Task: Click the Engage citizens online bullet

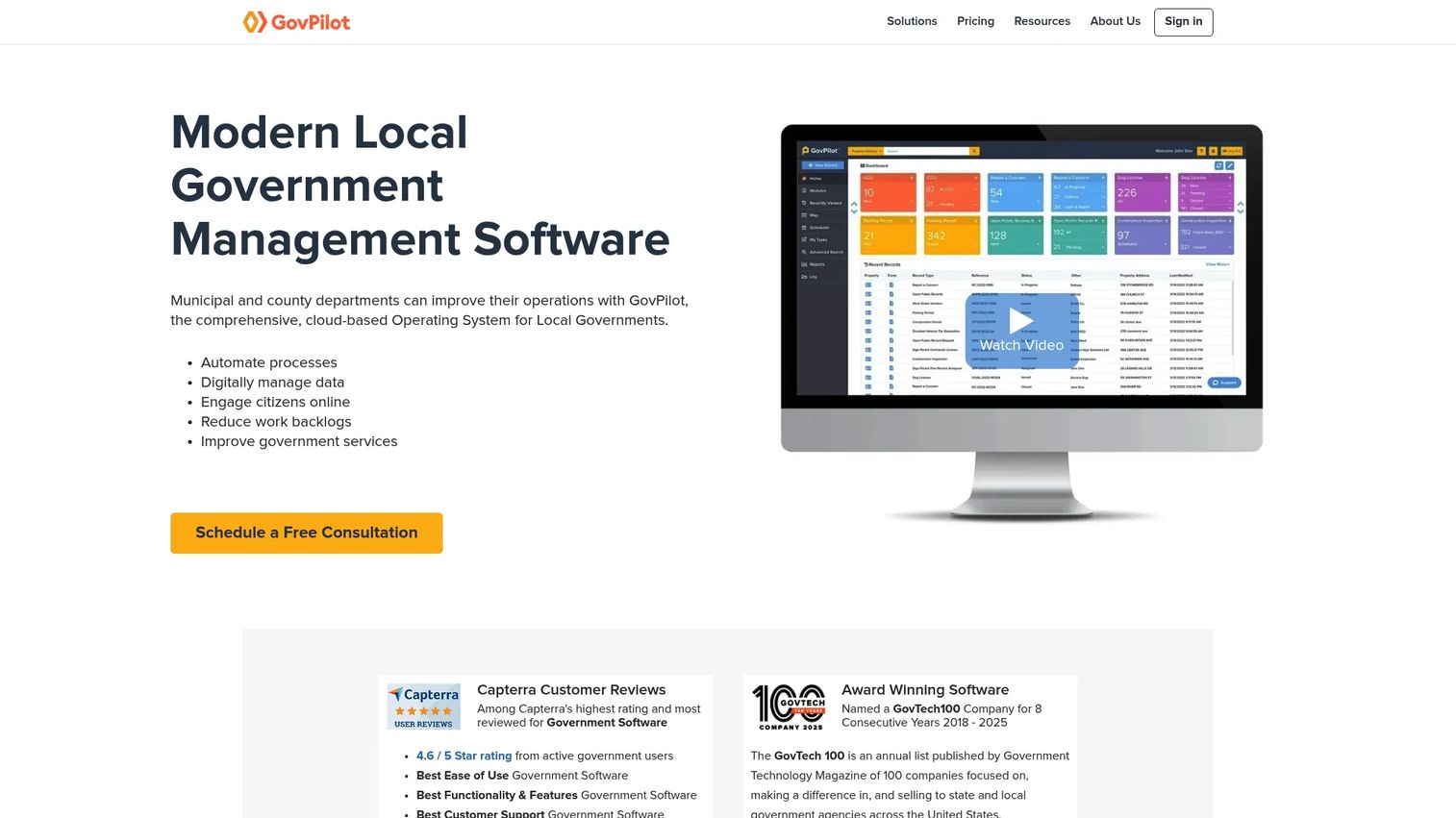Action: 275,402
